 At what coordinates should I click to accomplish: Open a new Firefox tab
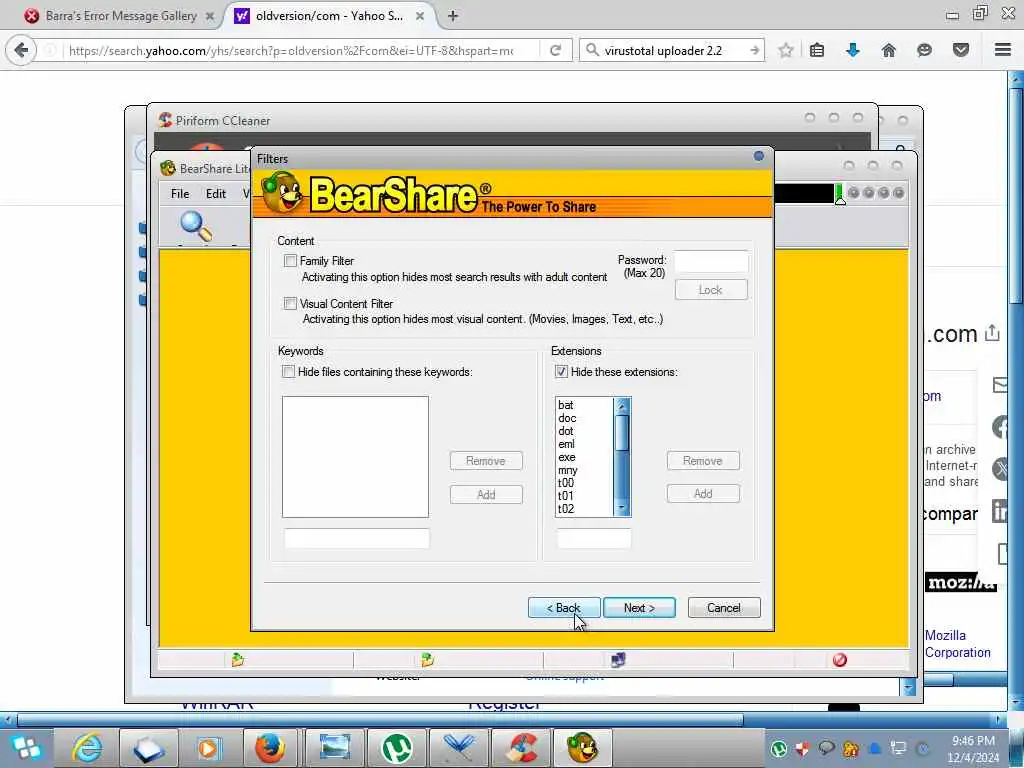click(x=453, y=16)
